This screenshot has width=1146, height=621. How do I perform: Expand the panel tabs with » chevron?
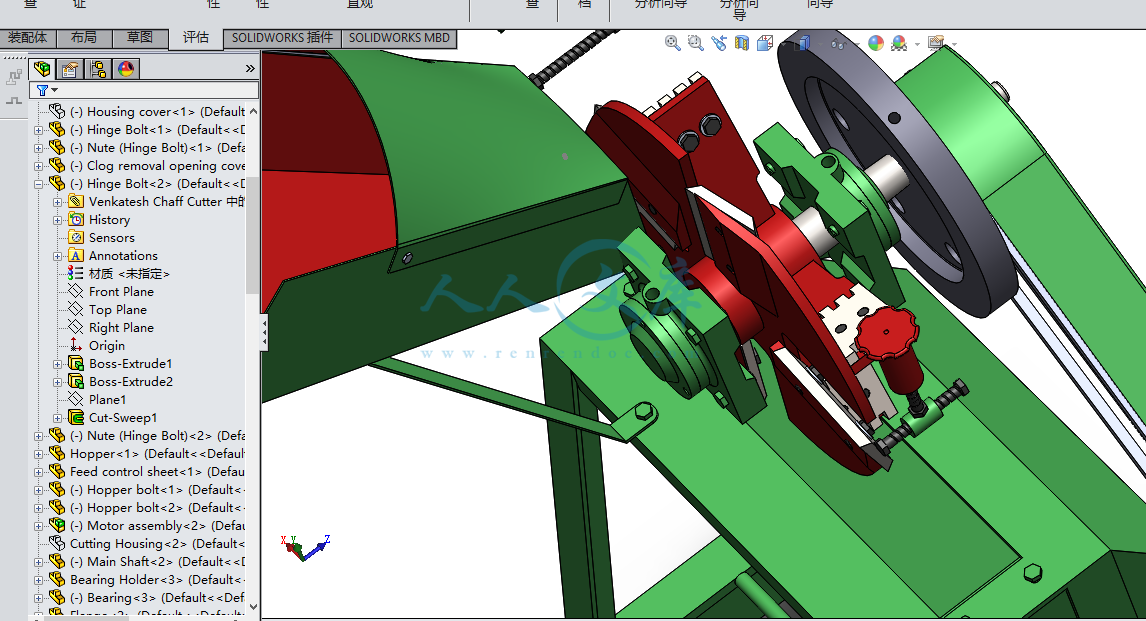[250, 68]
